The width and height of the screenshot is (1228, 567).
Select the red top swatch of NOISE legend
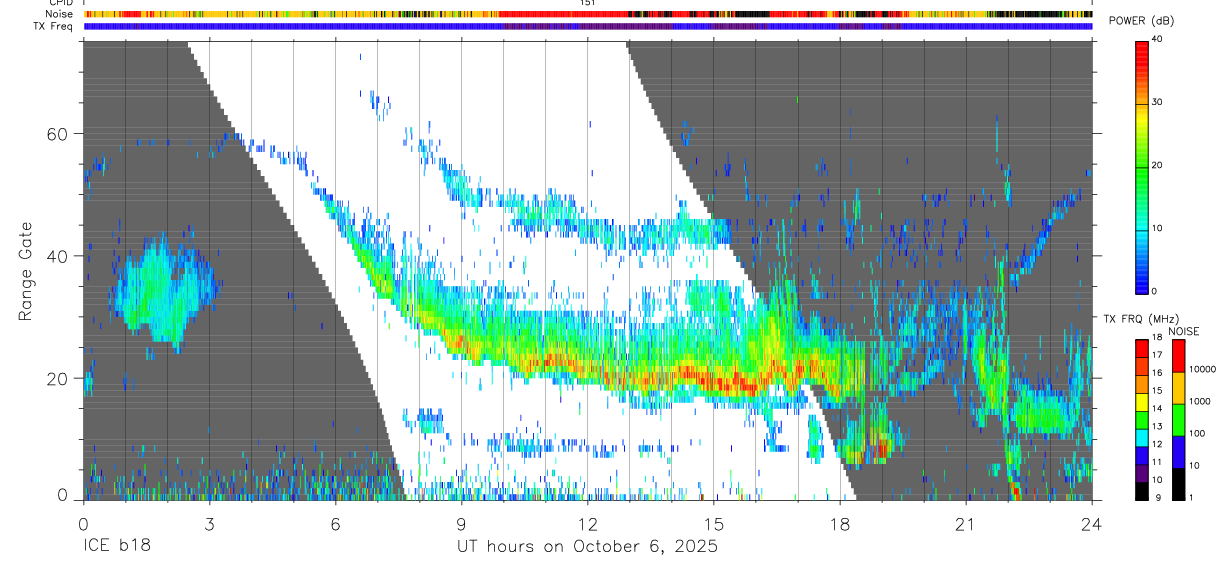point(1179,356)
